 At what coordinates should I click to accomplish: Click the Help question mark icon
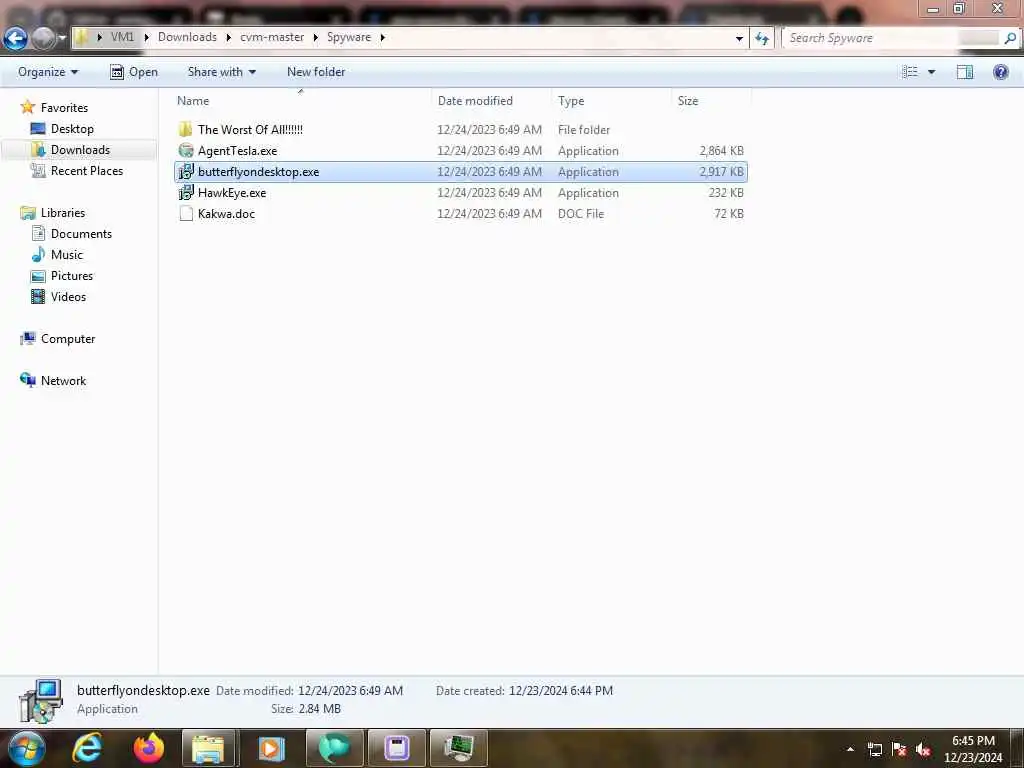point(1000,72)
